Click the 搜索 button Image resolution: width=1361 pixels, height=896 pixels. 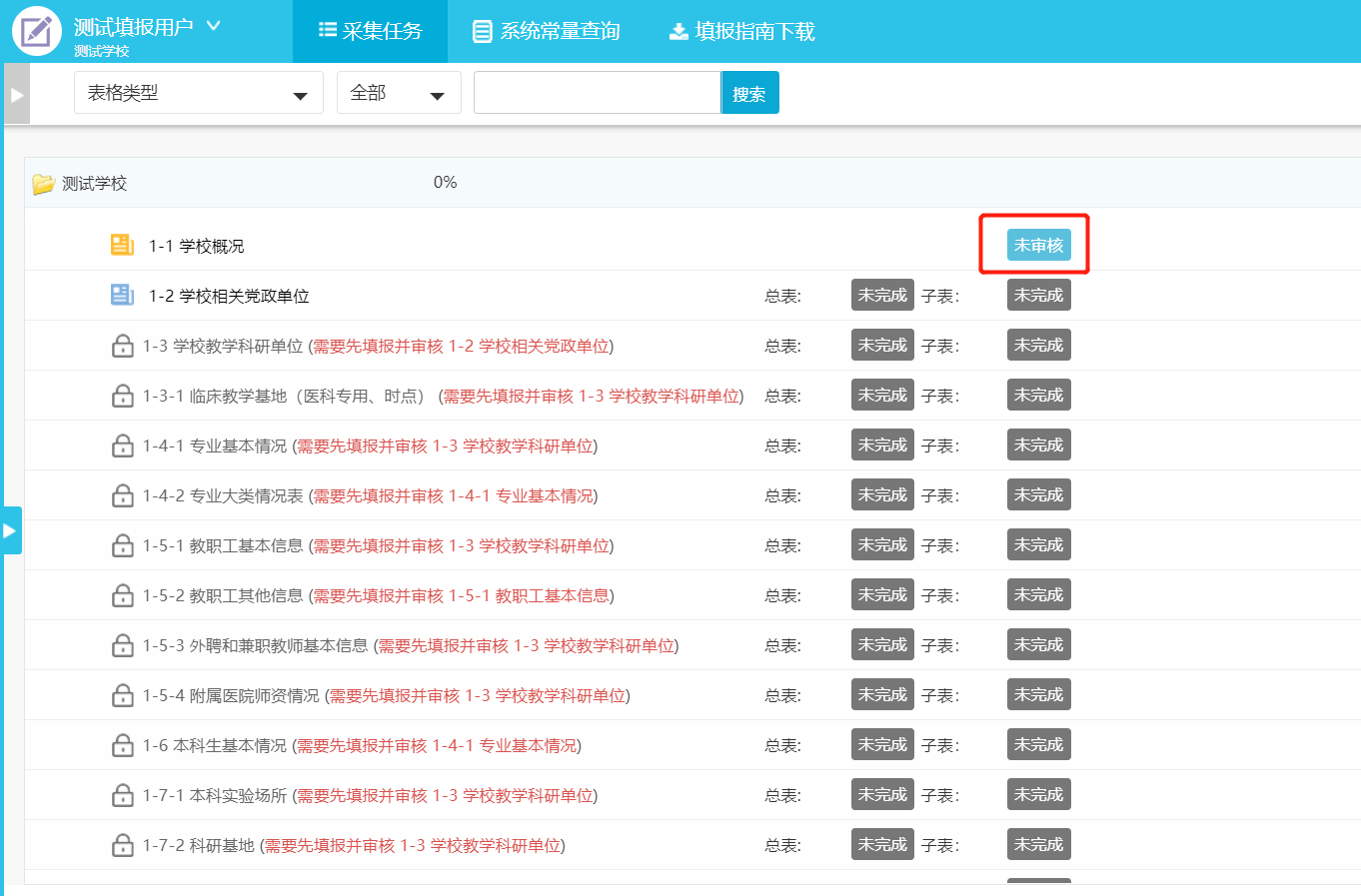(749, 93)
